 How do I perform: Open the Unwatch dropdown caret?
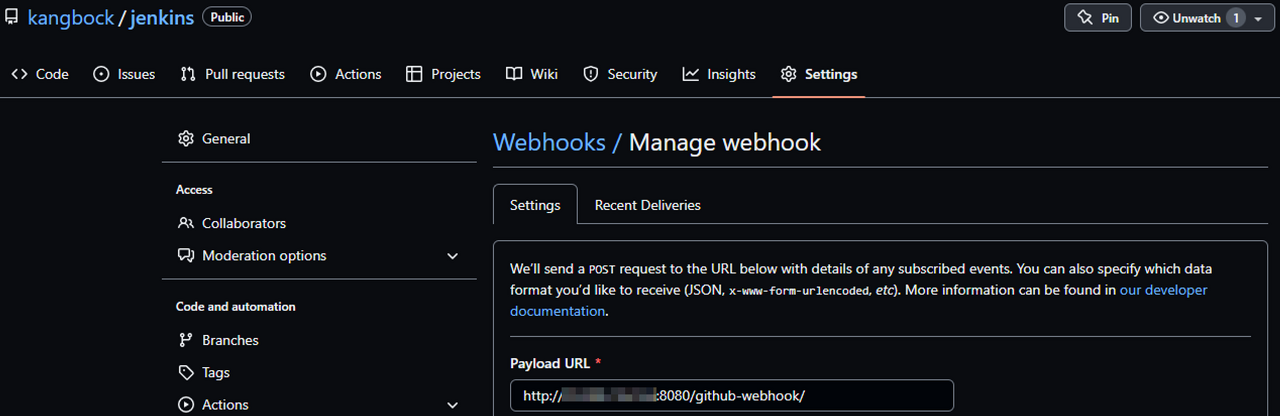point(1258,19)
